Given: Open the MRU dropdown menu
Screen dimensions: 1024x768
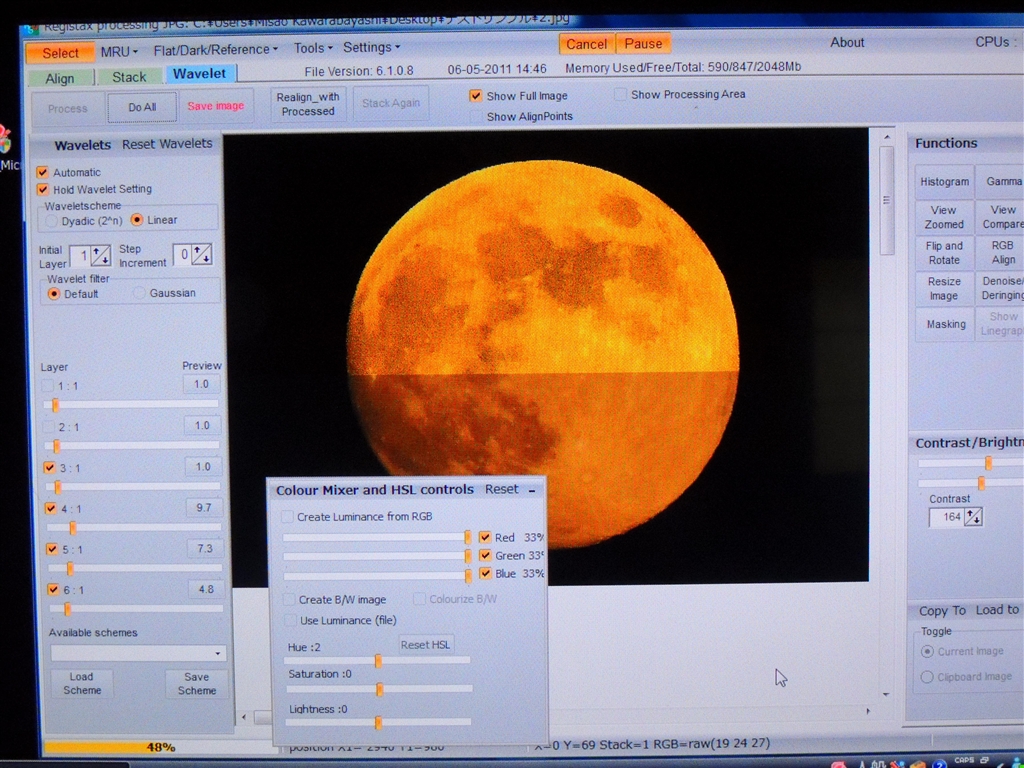Looking at the screenshot, I should coord(120,51).
